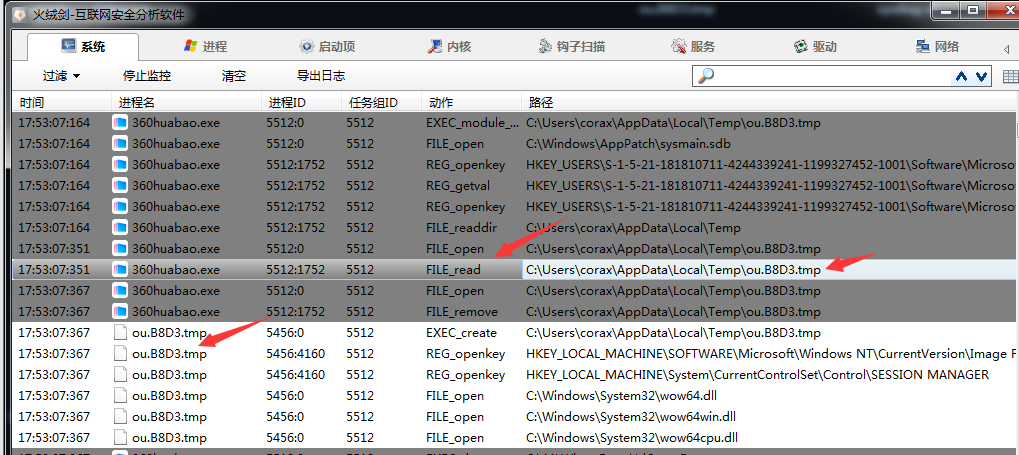Open the 钩子扫描 tab
The height and width of the screenshot is (455, 1019).
click(571, 47)
